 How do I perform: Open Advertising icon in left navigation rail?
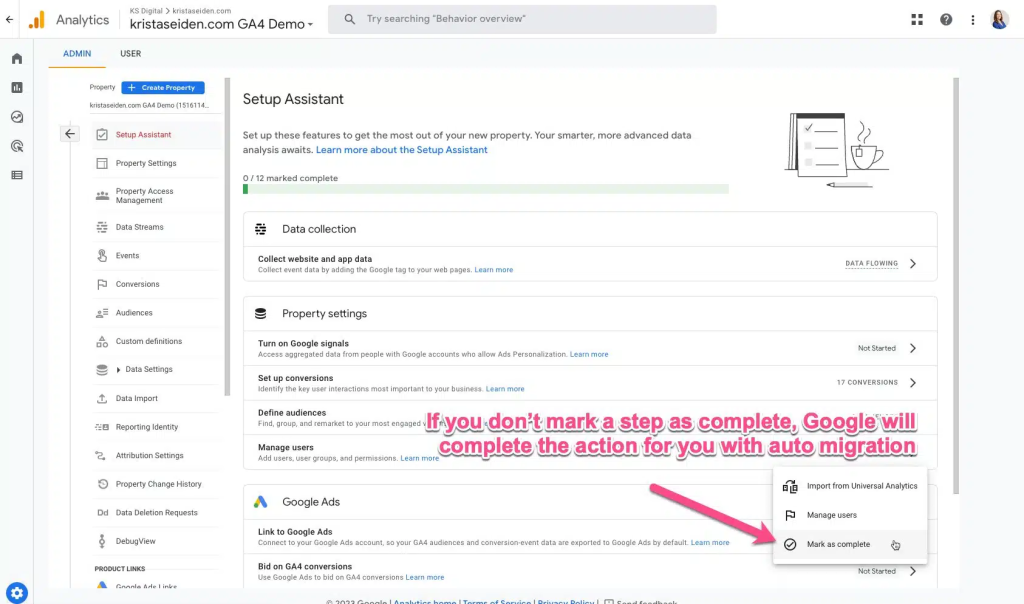coord(17,146)
